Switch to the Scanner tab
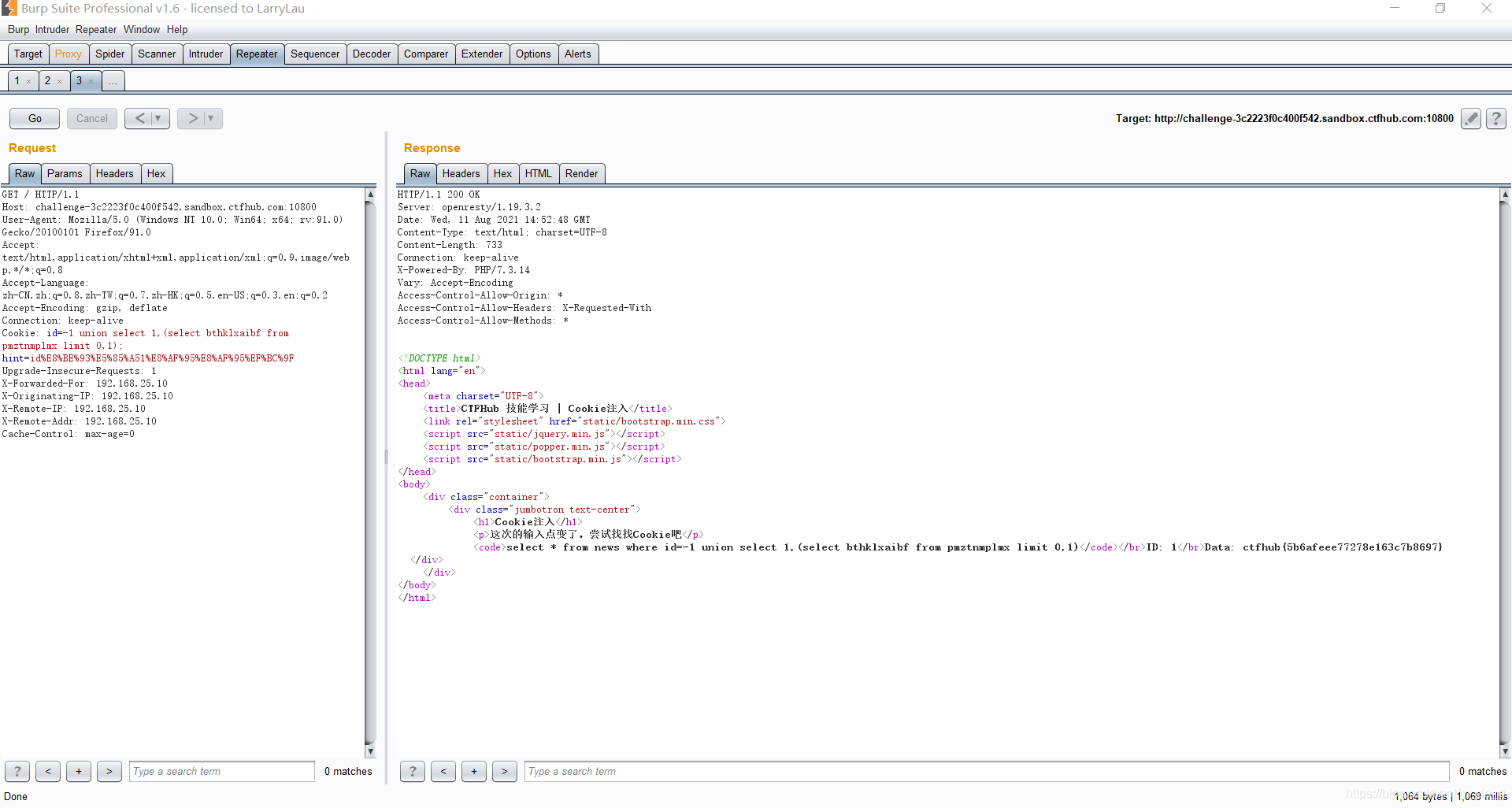Image resolution: width=1512 pixels, height=808 pixels. 157,54
